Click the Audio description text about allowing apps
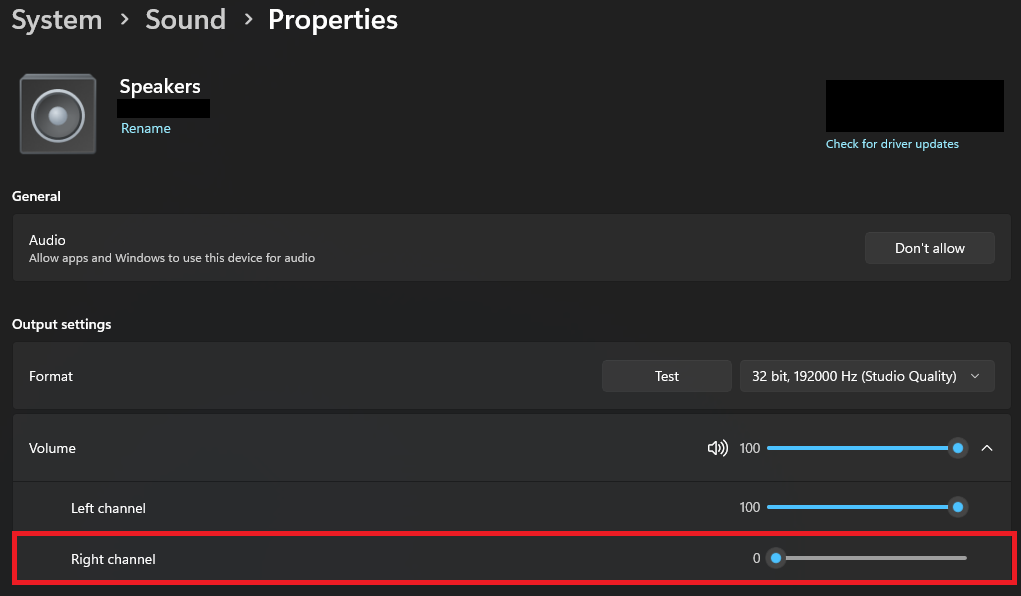Image resolution: width=1021 pixels, height=596 pixels. pos(172,258)
